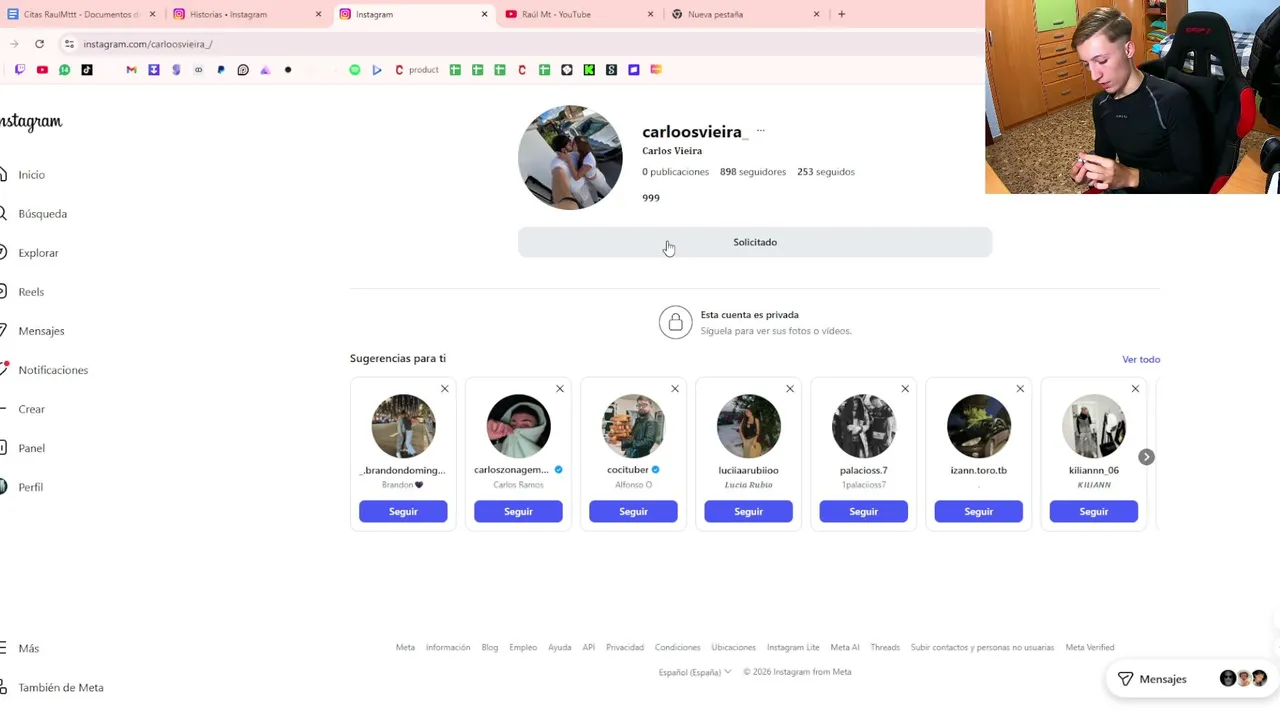Image resolution: width=1280 pixels, height=720 pixels.
Task: Open the floating Mensajes panel
Action: 1193,679
